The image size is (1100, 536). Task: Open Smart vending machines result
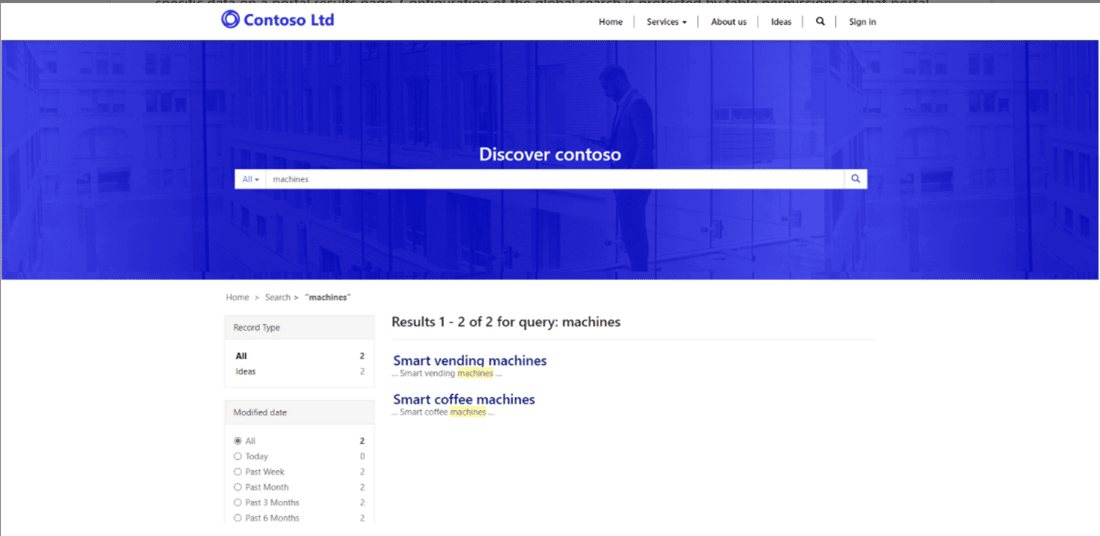pyautogui.click(x=469, y=361)
